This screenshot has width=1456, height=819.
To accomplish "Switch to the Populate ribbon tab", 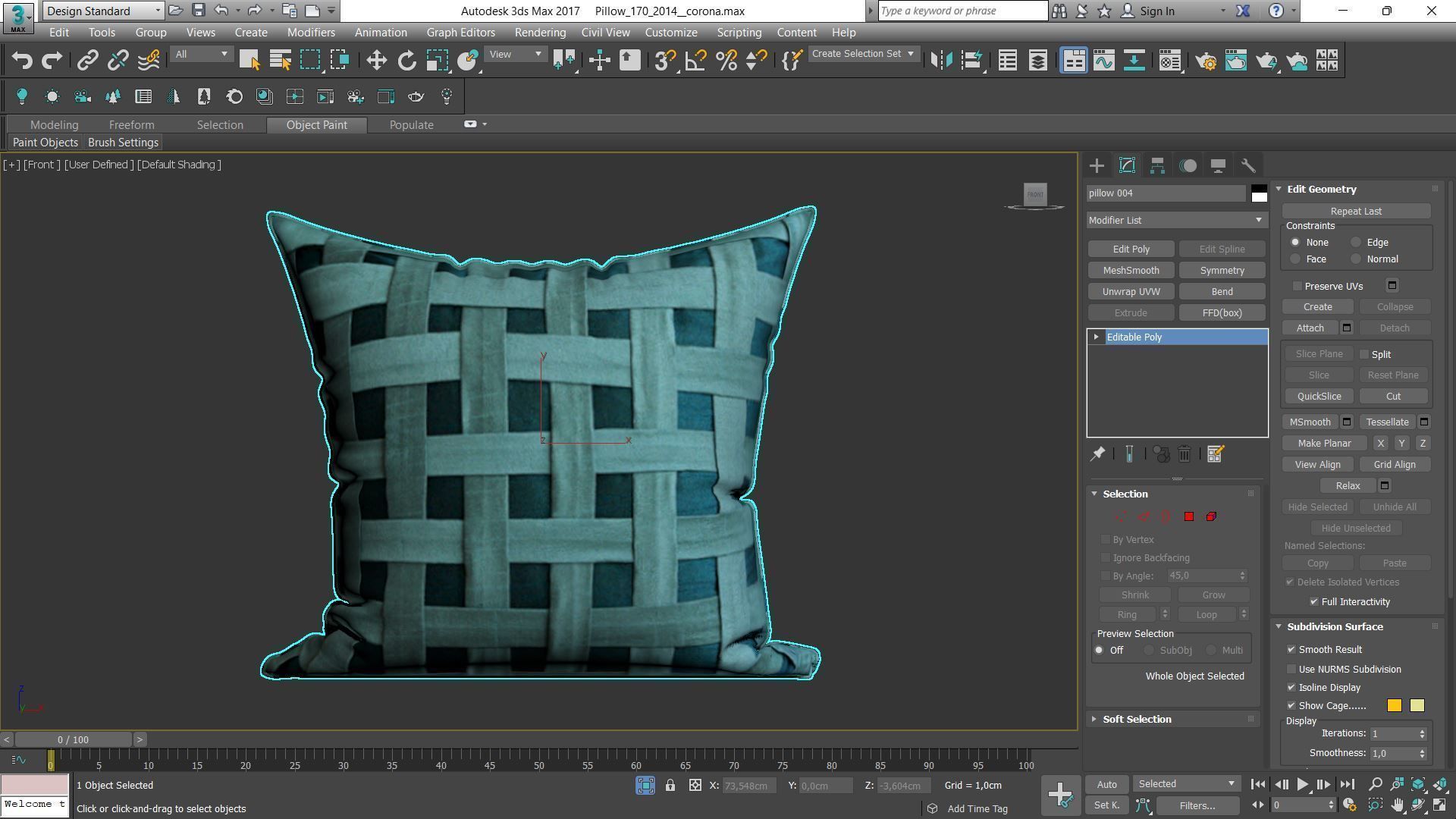I will click(x=411, y=125).
